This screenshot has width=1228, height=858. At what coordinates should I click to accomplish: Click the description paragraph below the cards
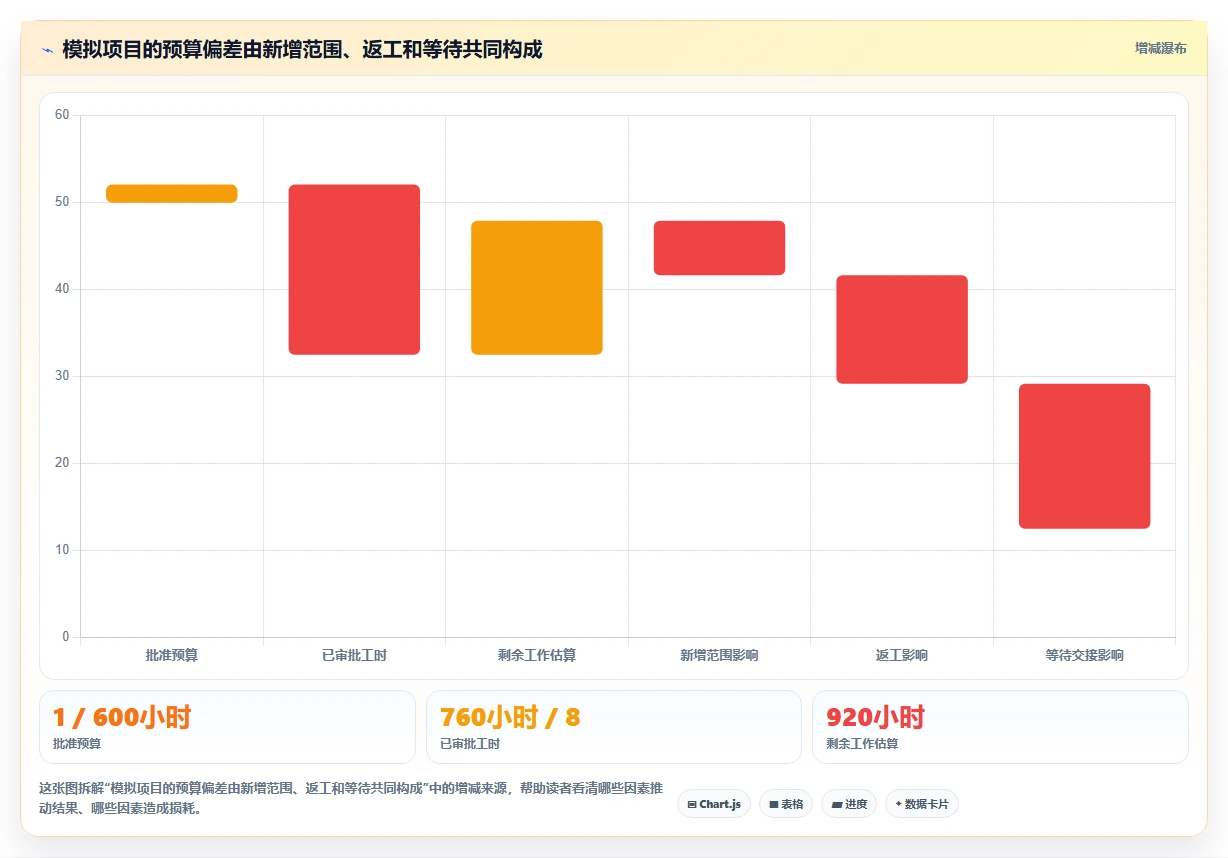click(x=351, y=798)
